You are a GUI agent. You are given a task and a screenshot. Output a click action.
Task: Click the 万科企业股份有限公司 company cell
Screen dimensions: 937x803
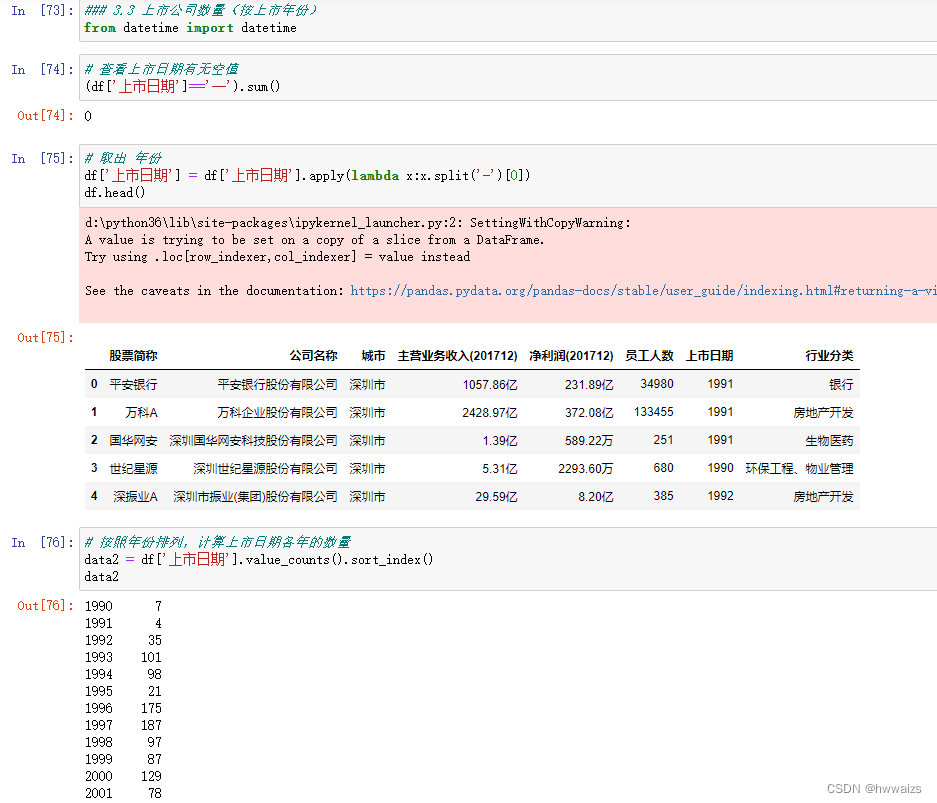(277, 412)
